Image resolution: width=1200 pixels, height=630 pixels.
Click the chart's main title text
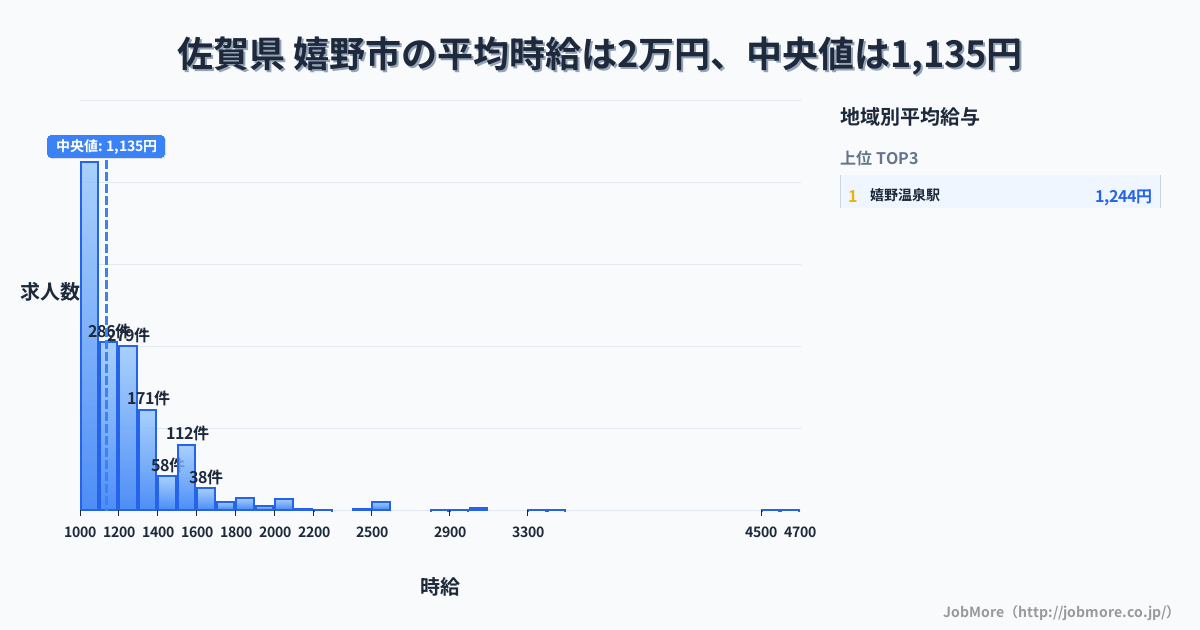600,54
